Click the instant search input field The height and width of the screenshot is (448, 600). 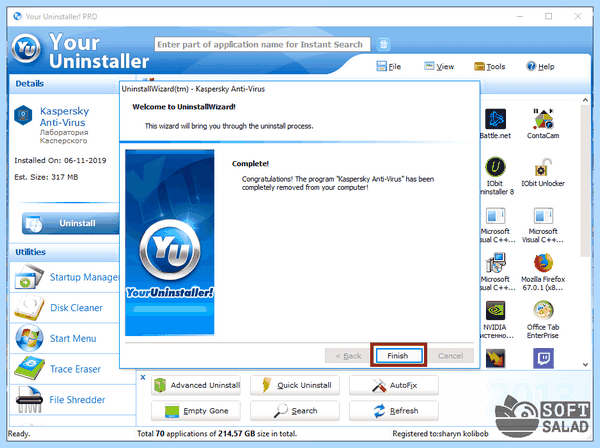[x=262, y=44]
